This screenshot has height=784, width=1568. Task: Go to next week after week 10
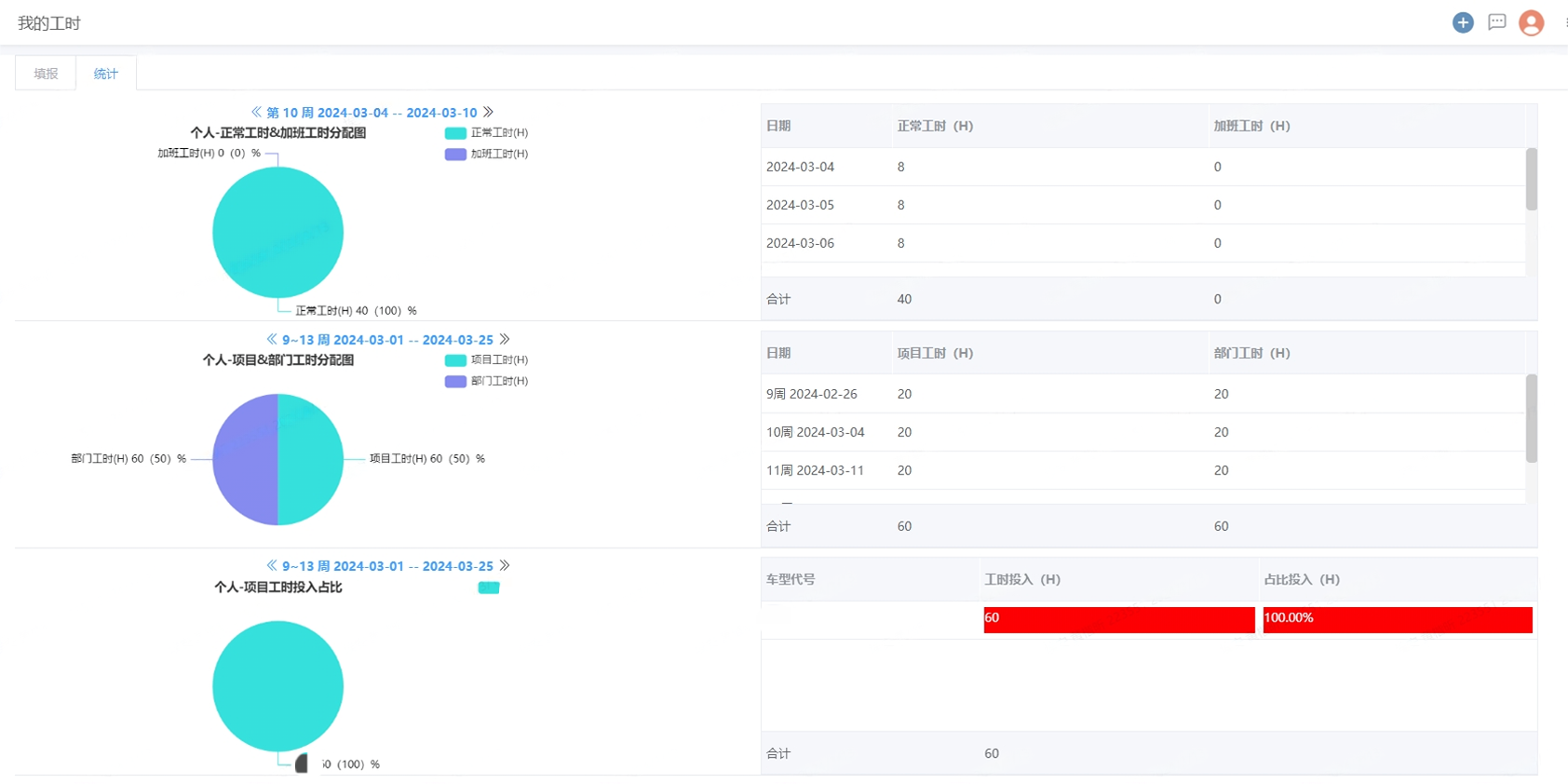[x=488, y=112]
